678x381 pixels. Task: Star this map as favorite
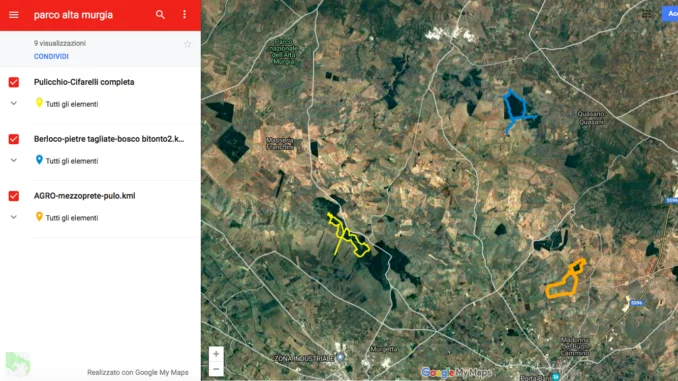187,44
